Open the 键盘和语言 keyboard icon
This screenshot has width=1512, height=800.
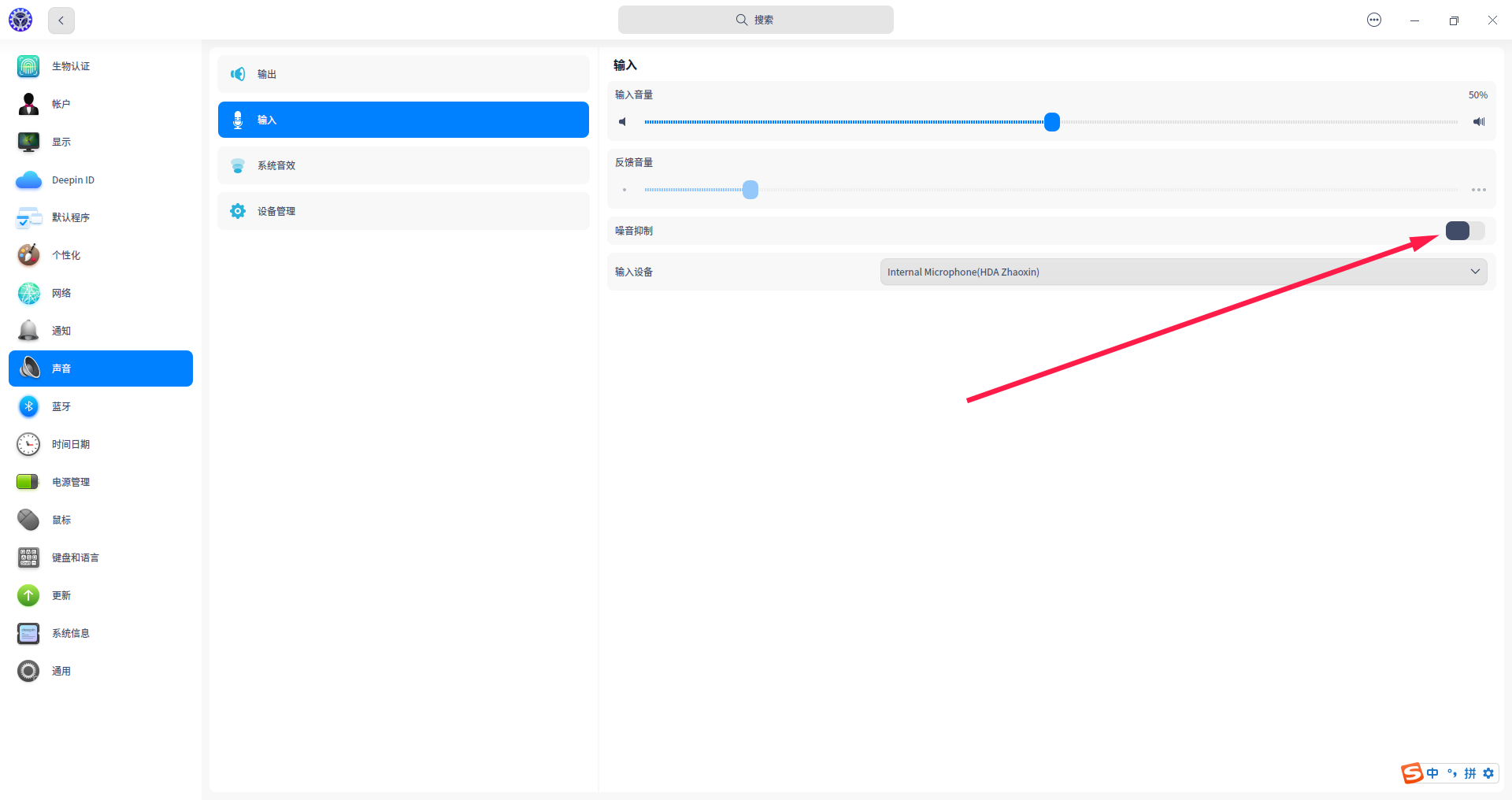[x=28, y=557]
